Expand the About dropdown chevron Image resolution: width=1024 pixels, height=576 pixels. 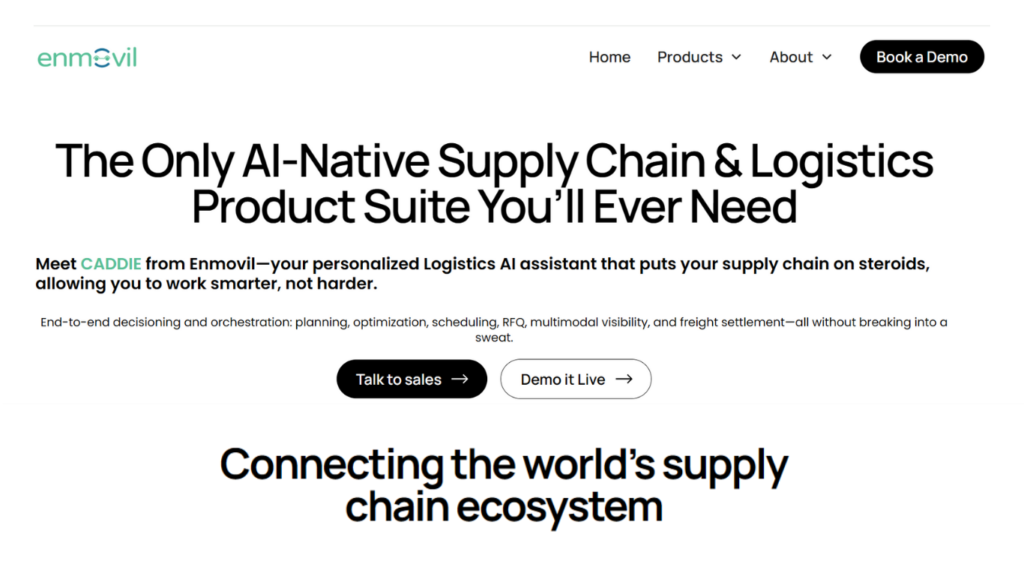[827, 58]
